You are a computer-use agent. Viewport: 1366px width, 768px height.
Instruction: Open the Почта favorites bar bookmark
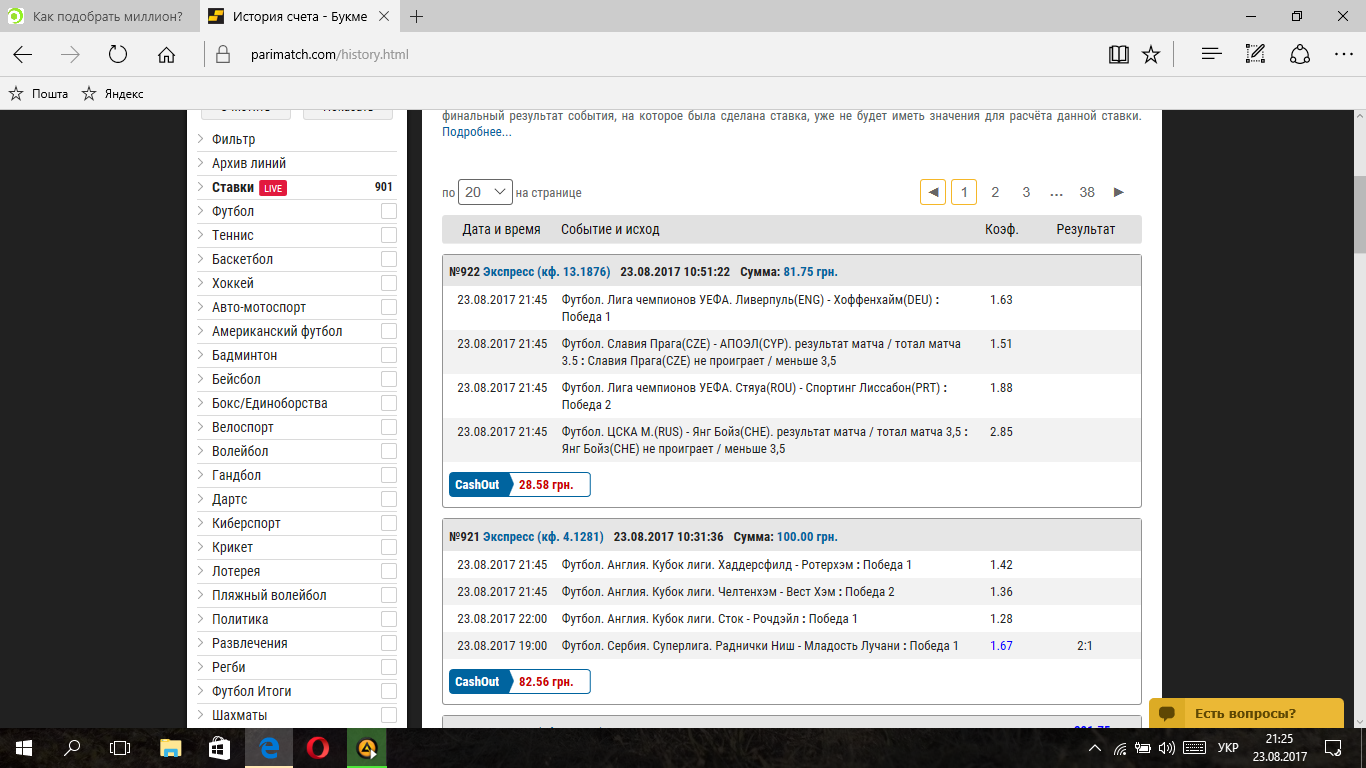pos(39,94)
